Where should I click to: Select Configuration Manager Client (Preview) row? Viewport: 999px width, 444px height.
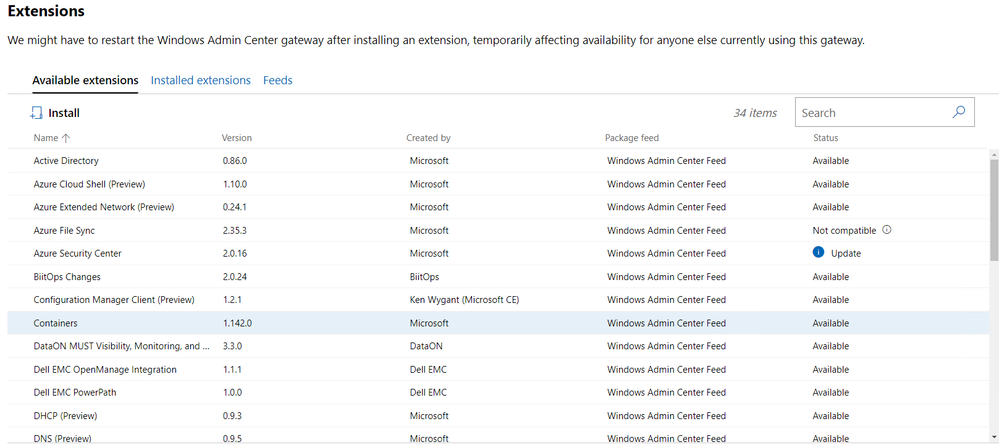click(x=498, y=299)
